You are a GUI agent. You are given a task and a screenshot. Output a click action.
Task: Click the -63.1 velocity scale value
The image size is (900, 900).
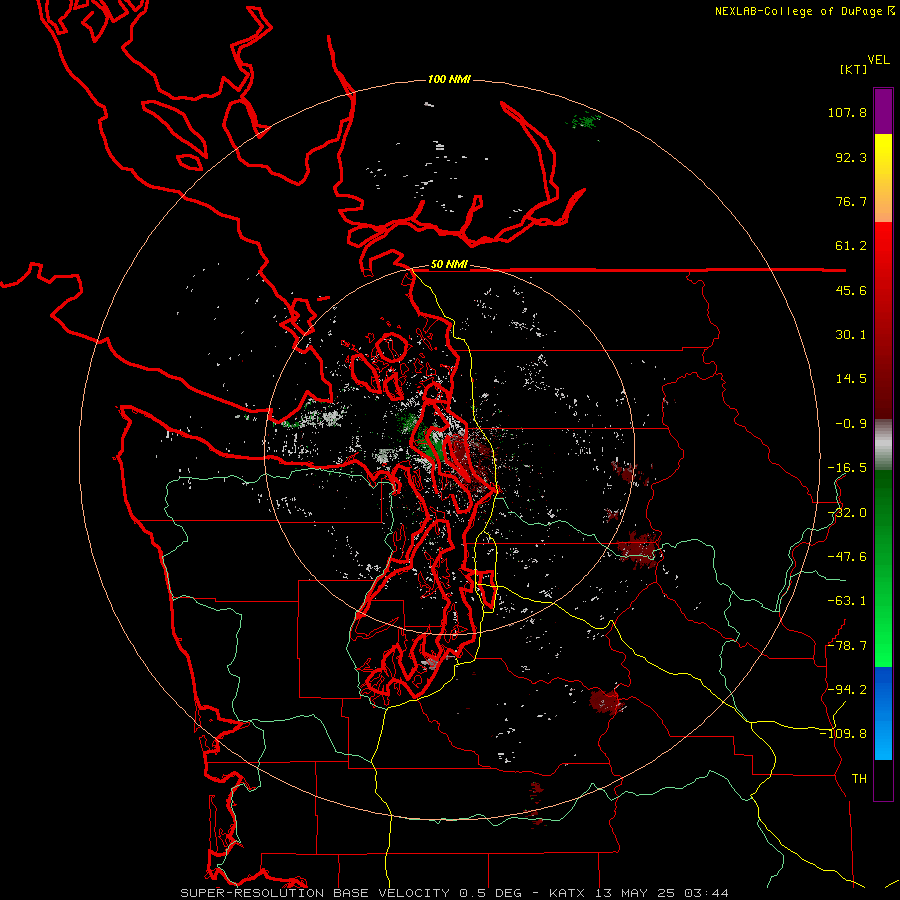click(847, 601)
